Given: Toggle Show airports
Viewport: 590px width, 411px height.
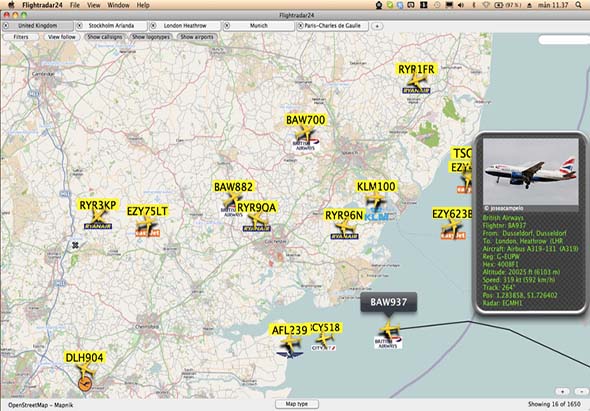Looking at the screenshot, I should pyautogui.click(x=197, y=37).
